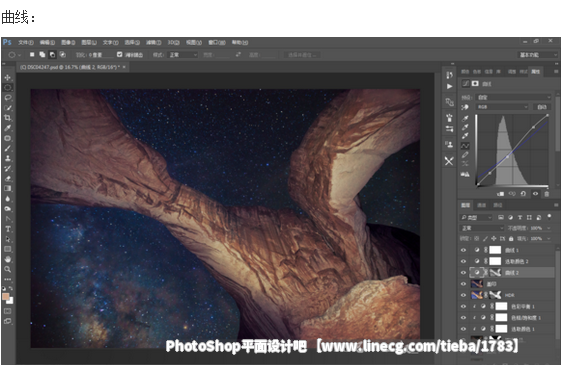Open the 编辑 (Edit) menu
The height and width of the screenshot is (365, 574).
coord(47,42)
